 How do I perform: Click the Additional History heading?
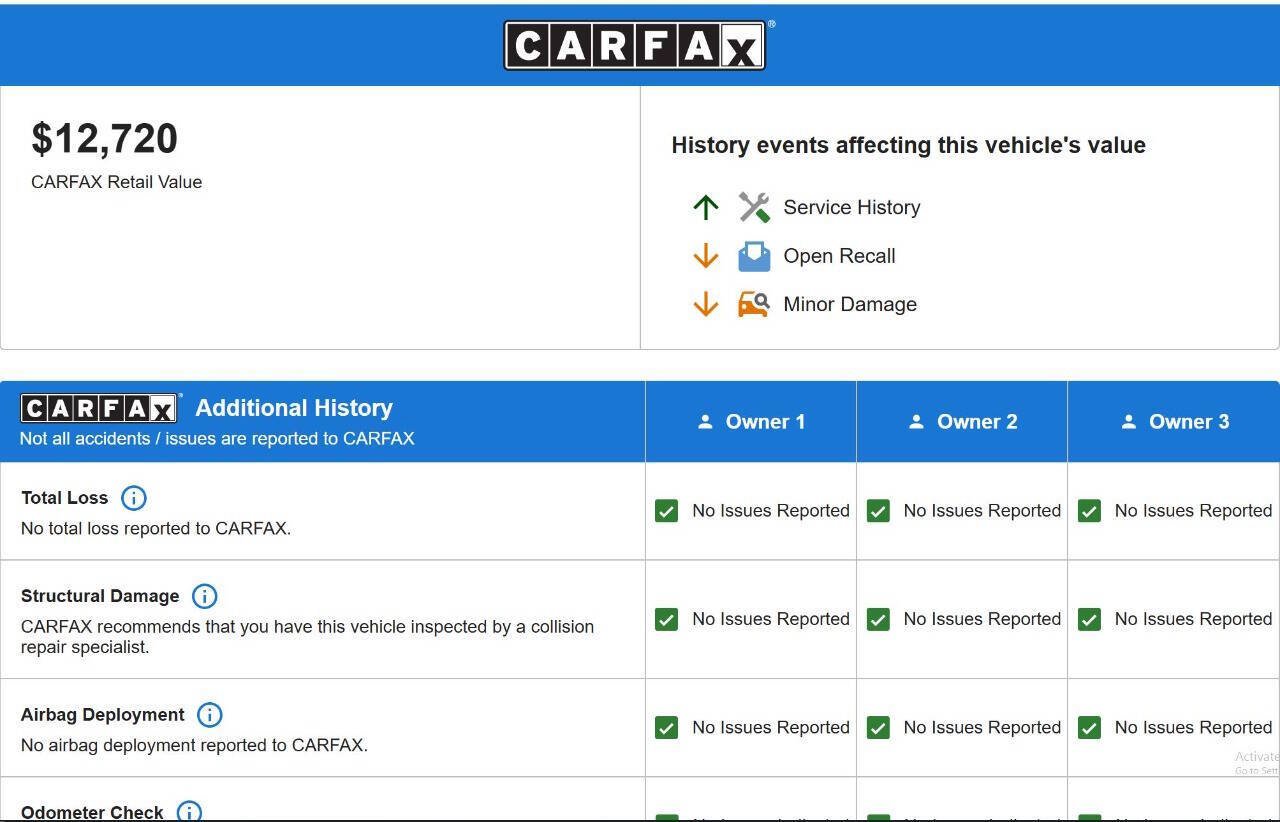(294, 408)
